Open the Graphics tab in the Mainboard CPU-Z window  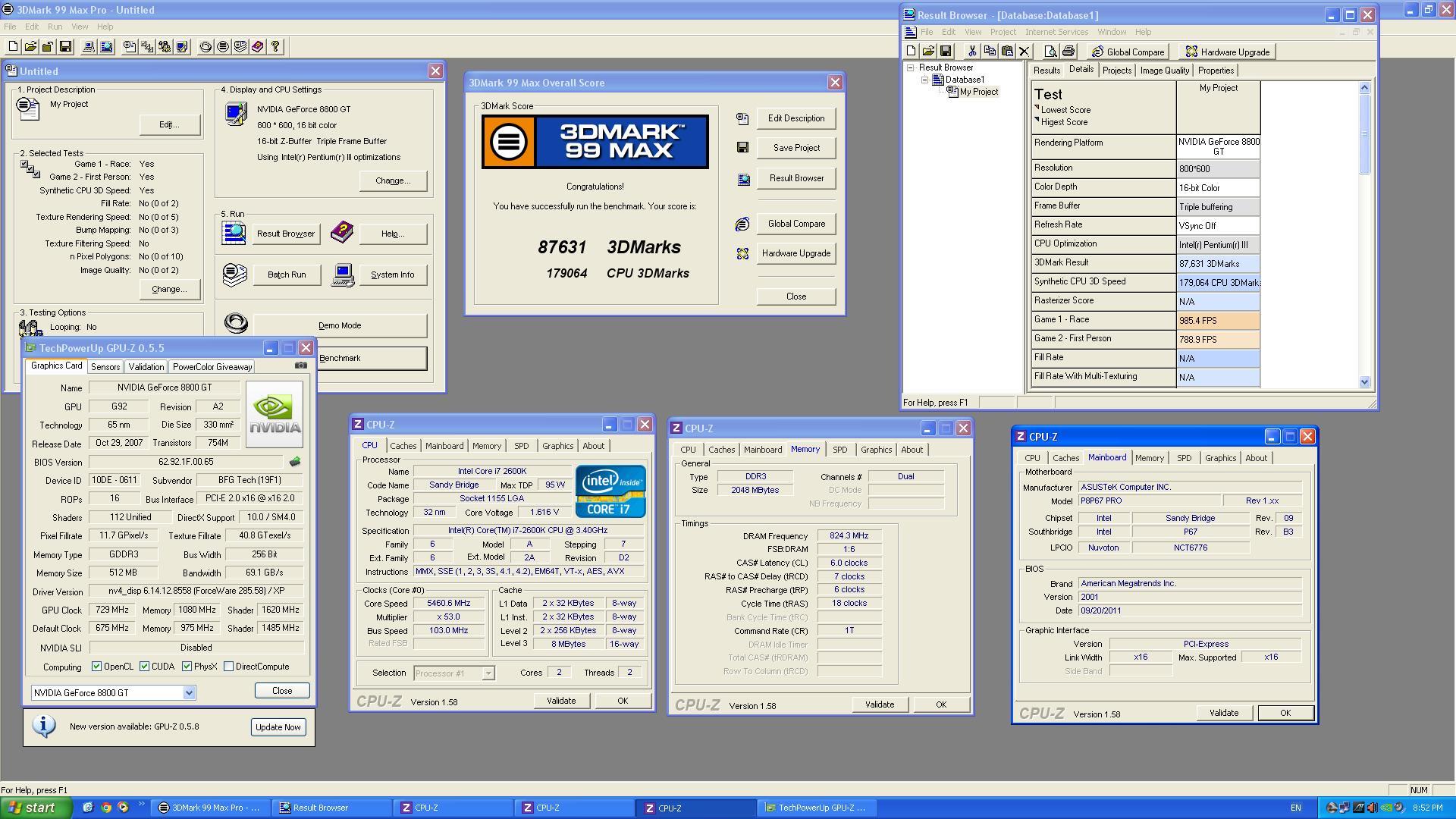(x=1220, y=458)
